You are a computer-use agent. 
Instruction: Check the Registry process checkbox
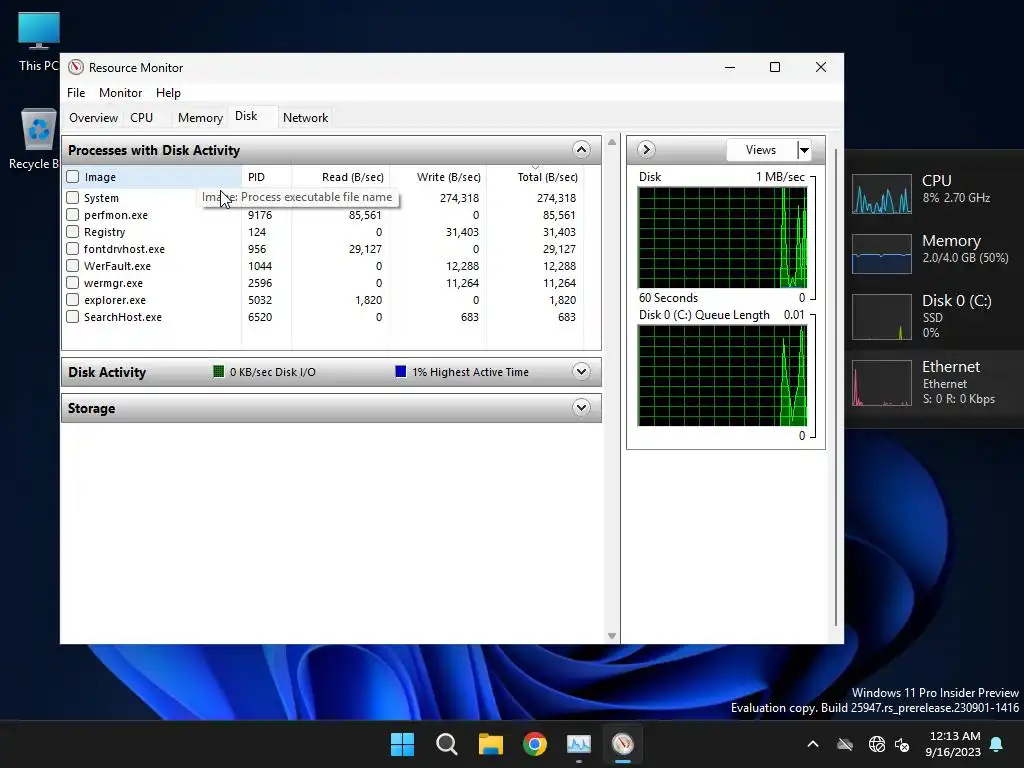coord(72,231)
